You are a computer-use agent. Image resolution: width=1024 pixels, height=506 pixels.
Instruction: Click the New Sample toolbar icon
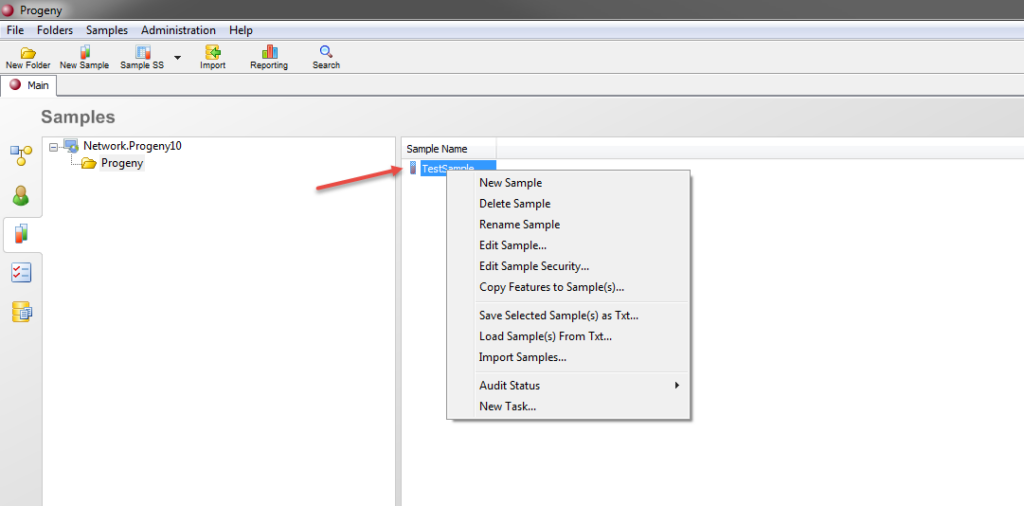(84, 52)
